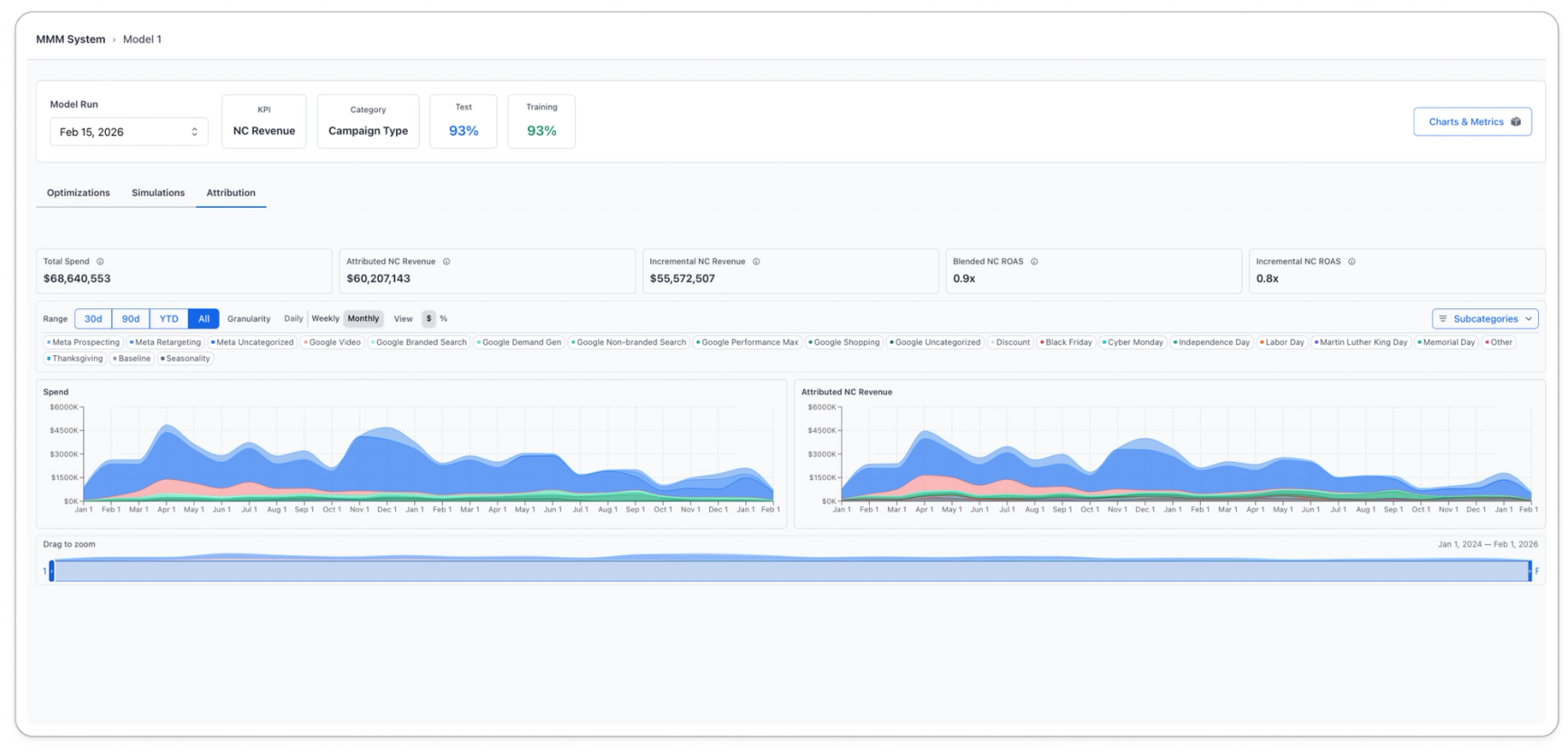Click info icon beside Attributed NC Revenue
1568x752 pixels.
pyautogui.click(x=447, y=262)
